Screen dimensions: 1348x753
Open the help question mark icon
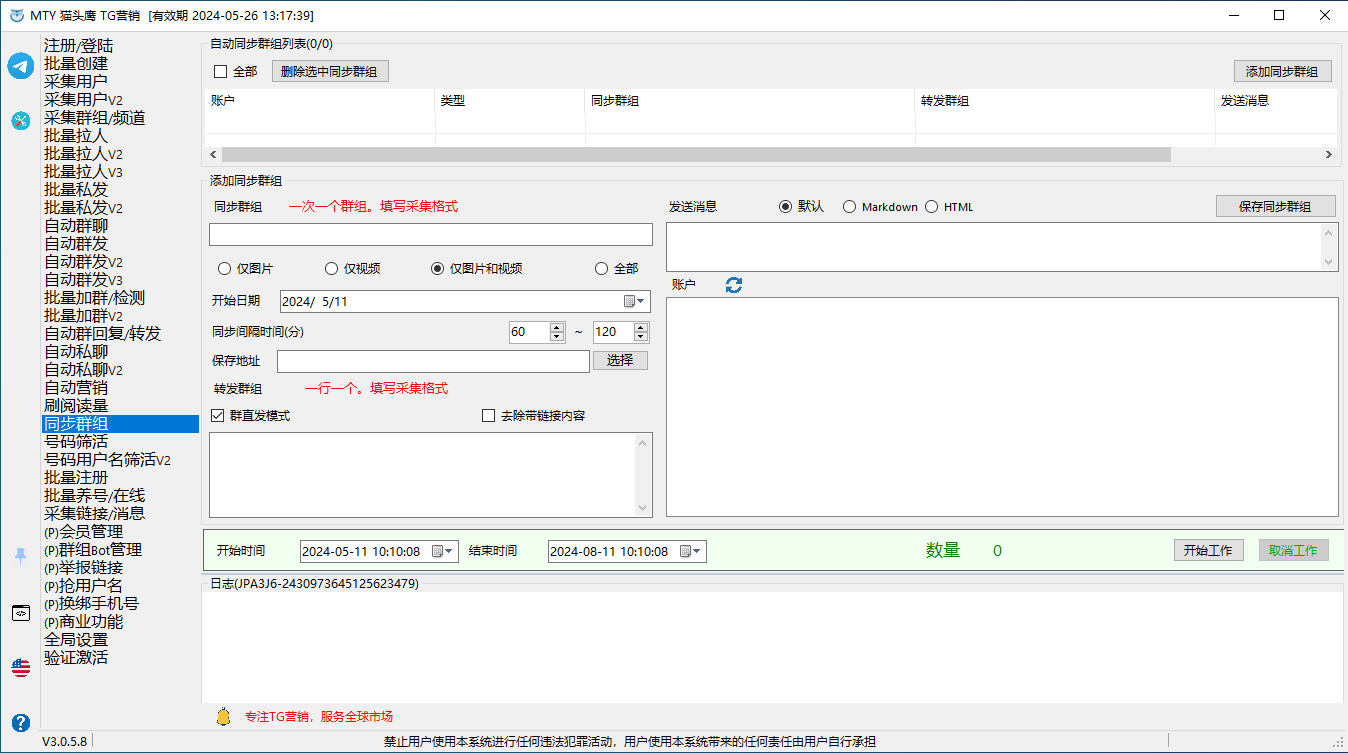21,722
